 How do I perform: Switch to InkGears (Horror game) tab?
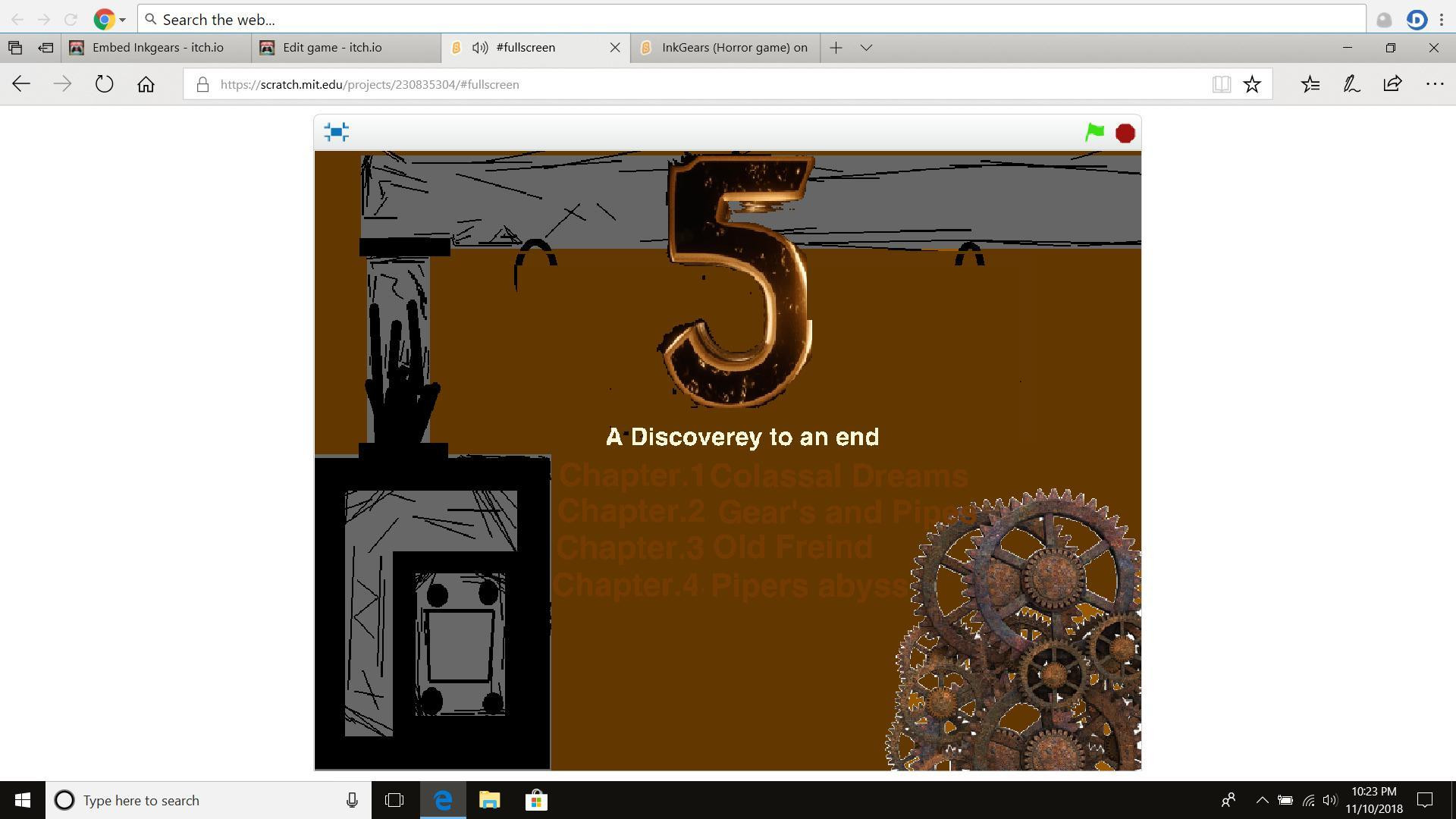[x=726, y=48]
